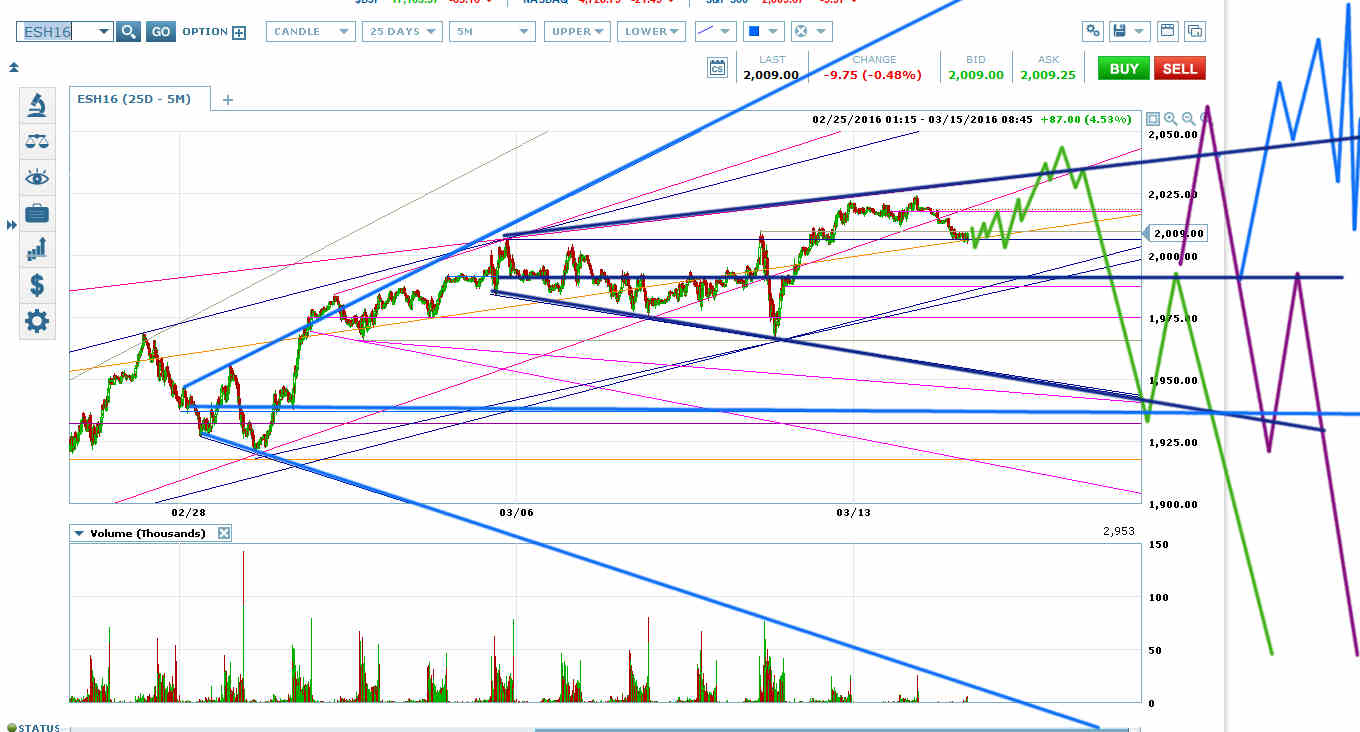Click the bottom horizontal scrollbar
1360x732 pixels.
click(x=830, y=729)
